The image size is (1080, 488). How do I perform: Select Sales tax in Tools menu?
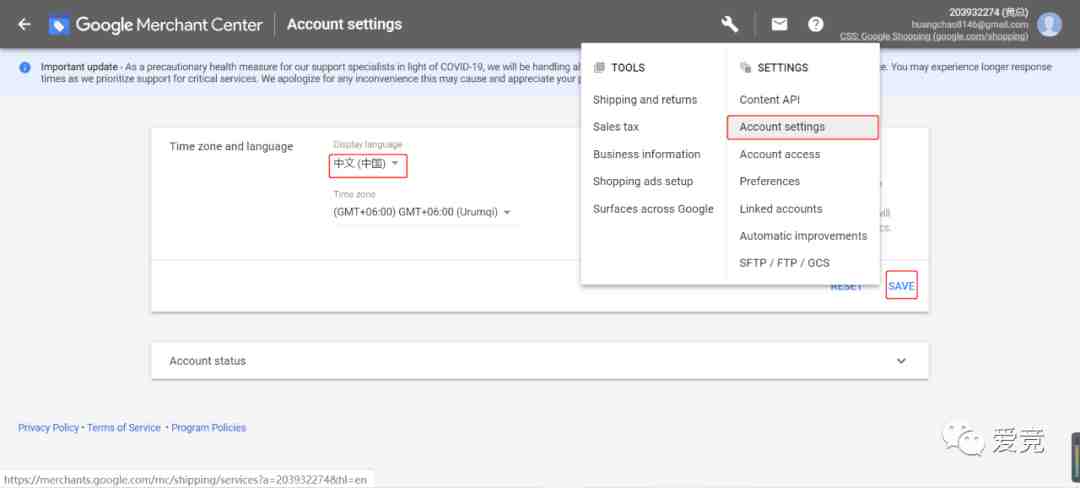(616, 127)
